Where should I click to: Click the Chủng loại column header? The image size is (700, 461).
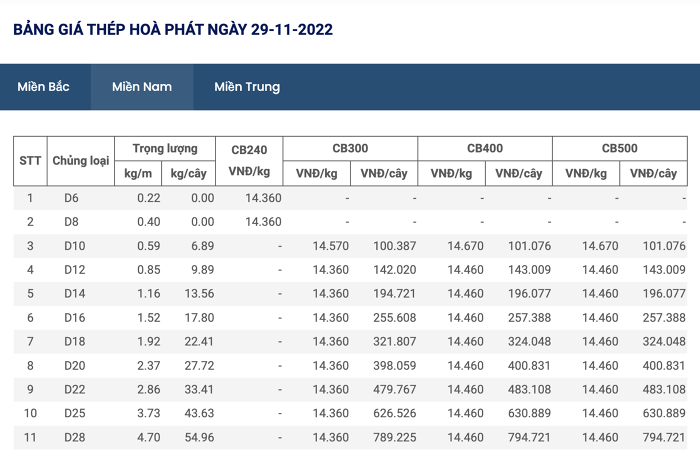(x=81, y=161)
